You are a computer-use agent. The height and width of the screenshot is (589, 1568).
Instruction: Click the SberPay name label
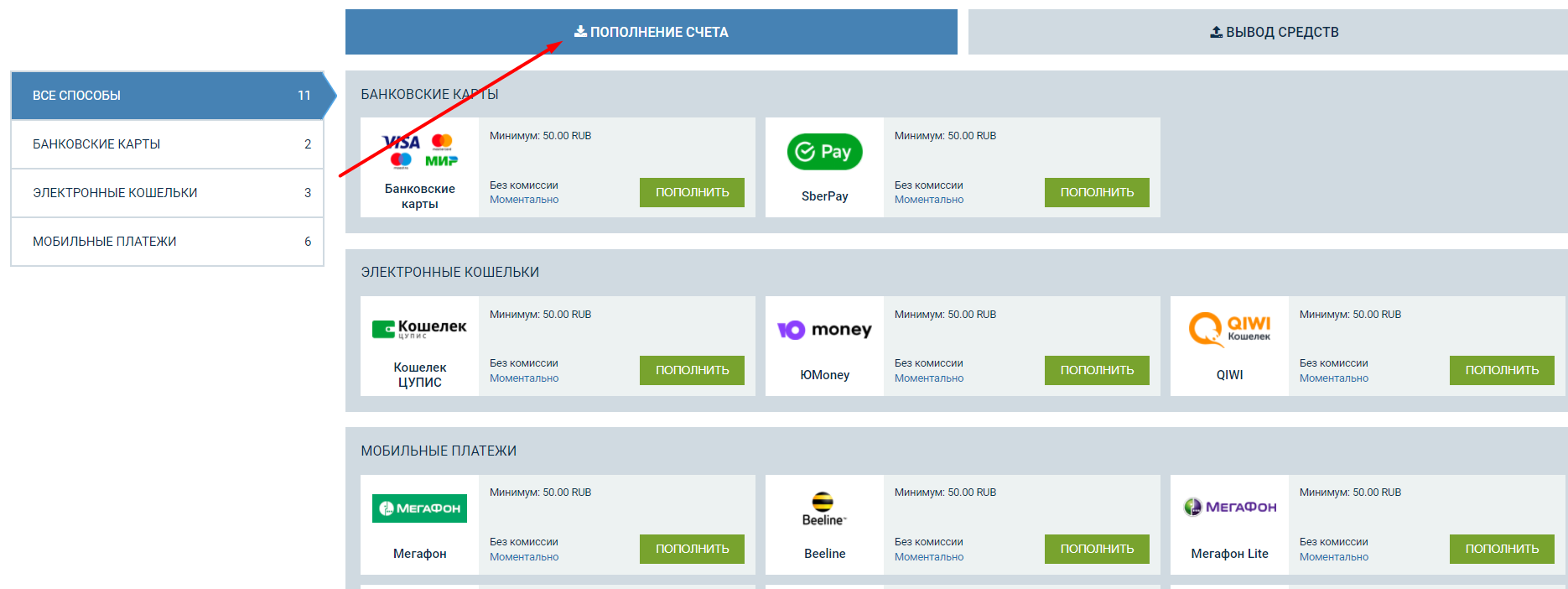[x=825, y=196]
